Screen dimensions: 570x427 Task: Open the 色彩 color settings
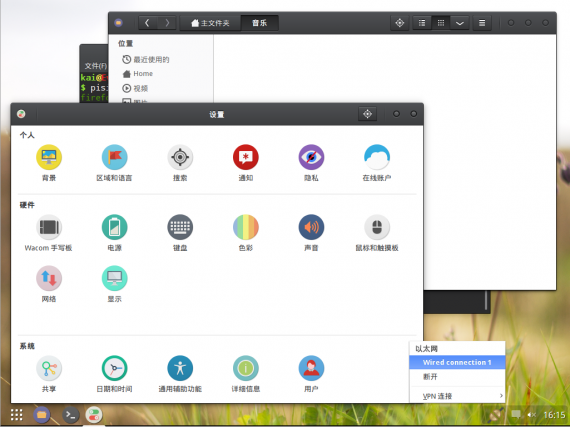[246, 233]
